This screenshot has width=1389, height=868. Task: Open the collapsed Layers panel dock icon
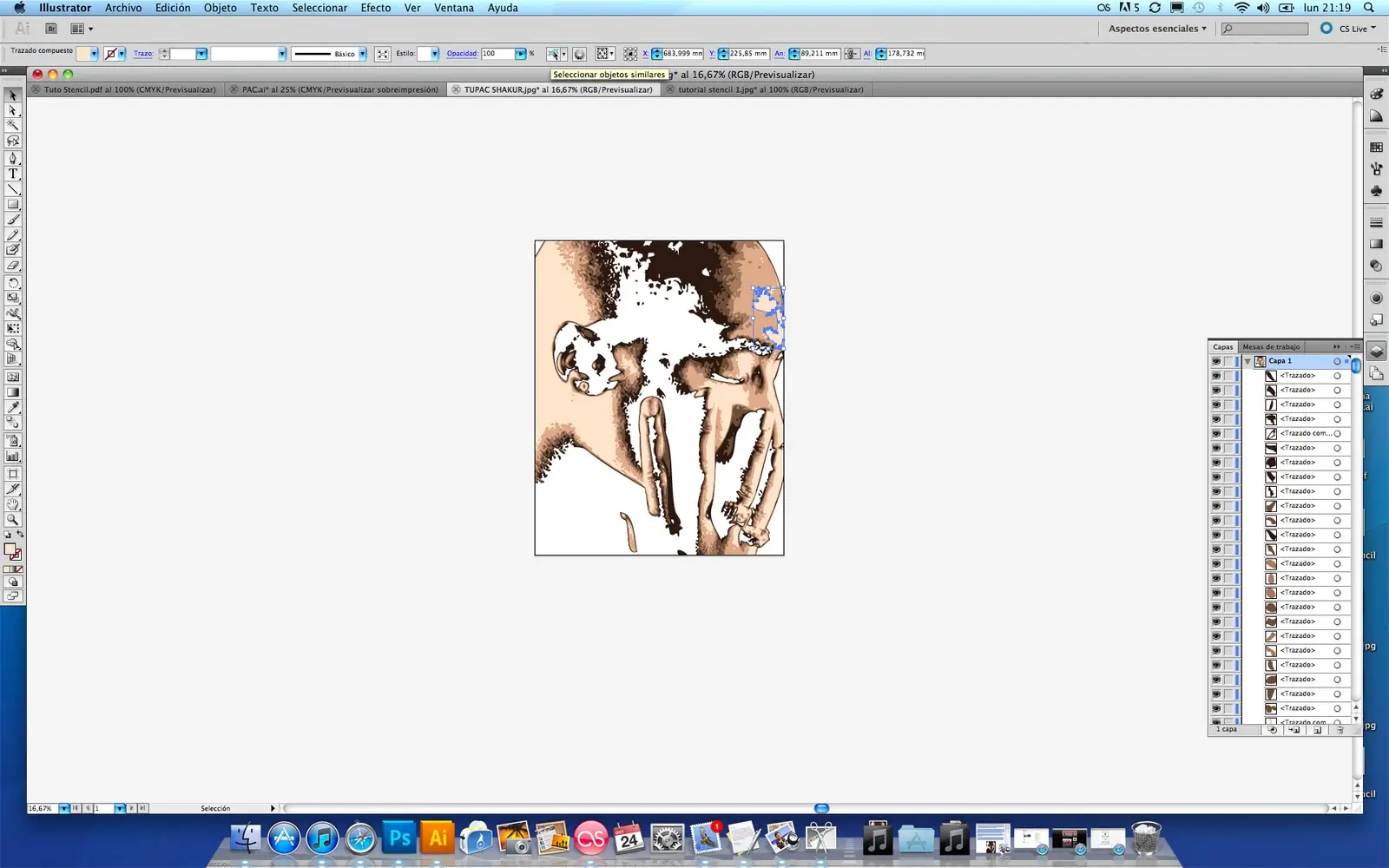[1376, 352]
